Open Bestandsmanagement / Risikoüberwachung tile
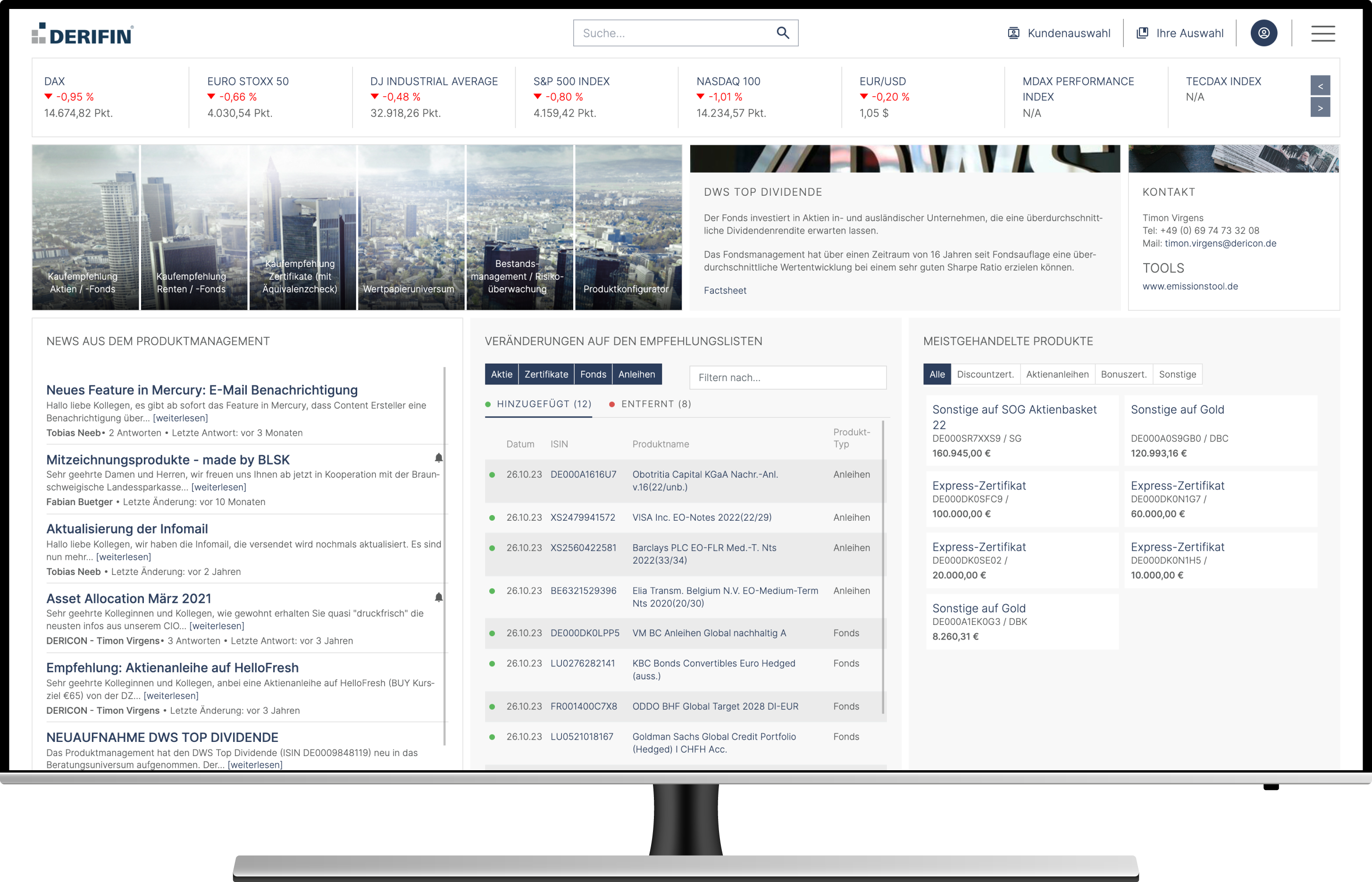 (519, 227)
